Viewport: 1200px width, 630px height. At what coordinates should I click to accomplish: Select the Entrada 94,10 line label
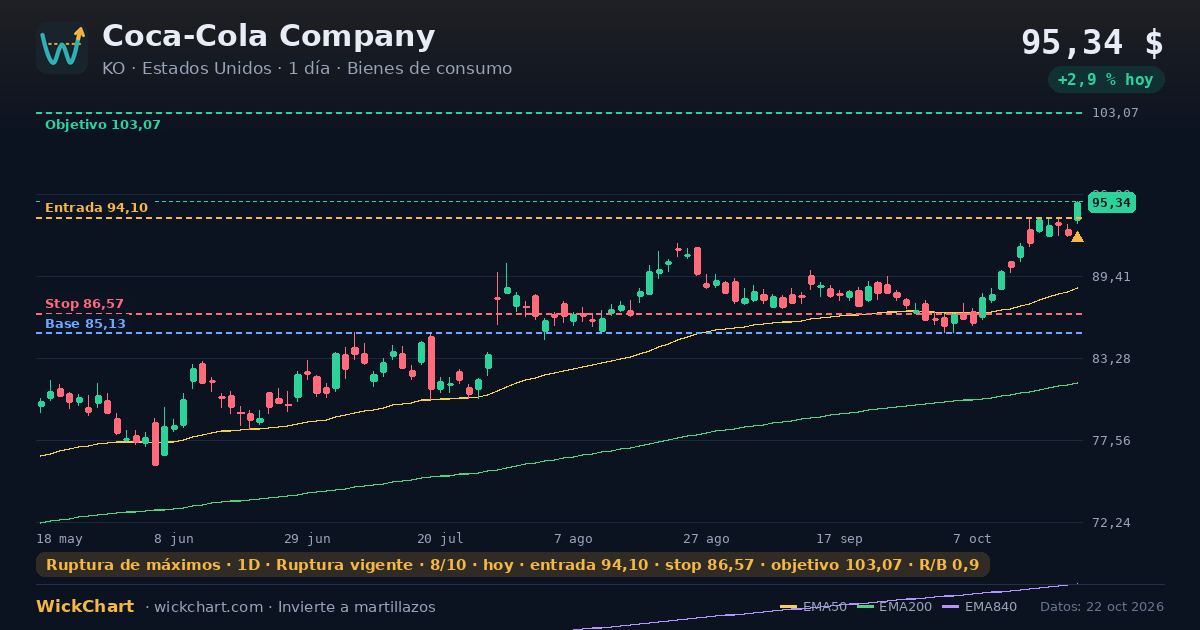click(x=96, y=208)
